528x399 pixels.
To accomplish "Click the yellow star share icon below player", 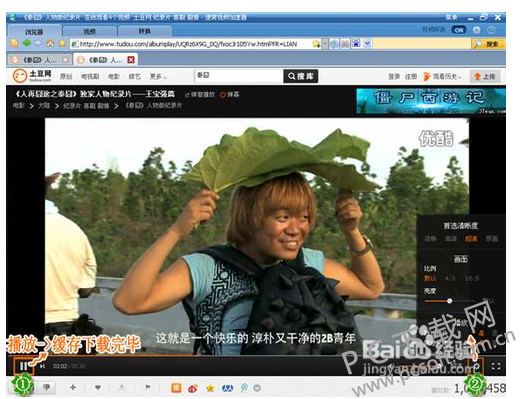I will pyautogui.click(x=210, y=388).
